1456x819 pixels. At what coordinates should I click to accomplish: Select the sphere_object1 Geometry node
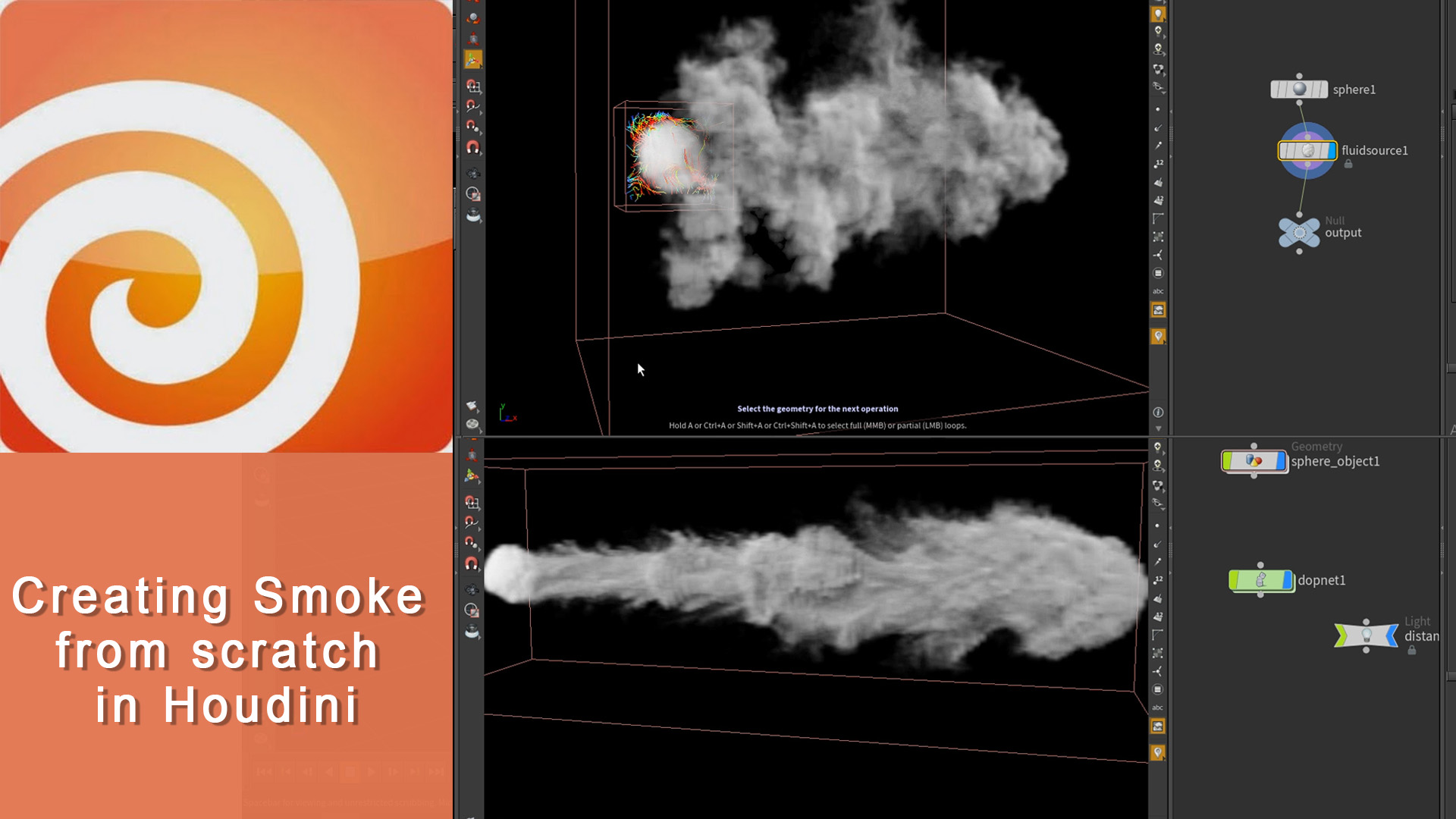pos(1254,461)
